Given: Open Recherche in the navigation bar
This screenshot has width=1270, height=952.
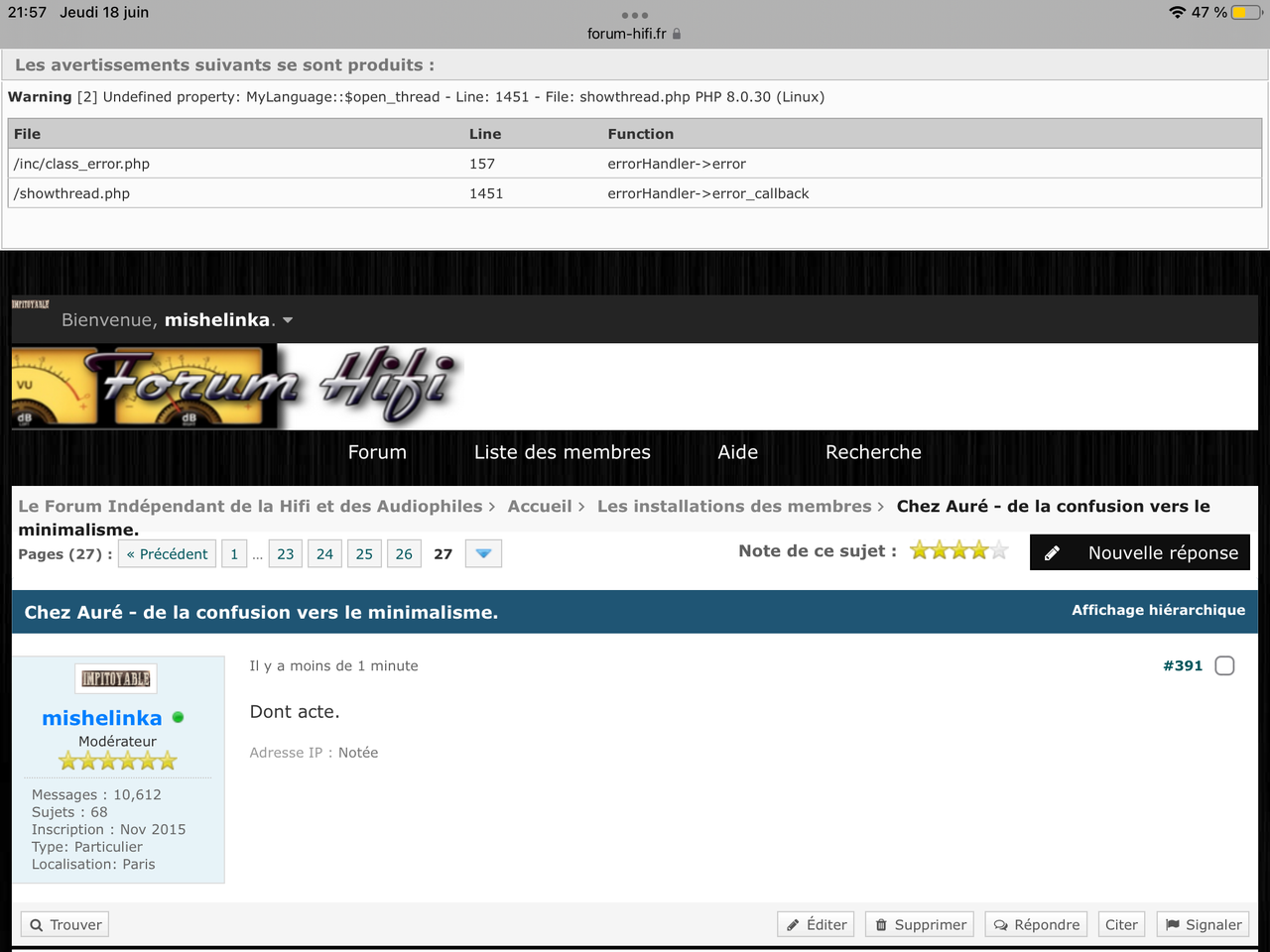Looking at the screenshot, I should pos(873,452).
